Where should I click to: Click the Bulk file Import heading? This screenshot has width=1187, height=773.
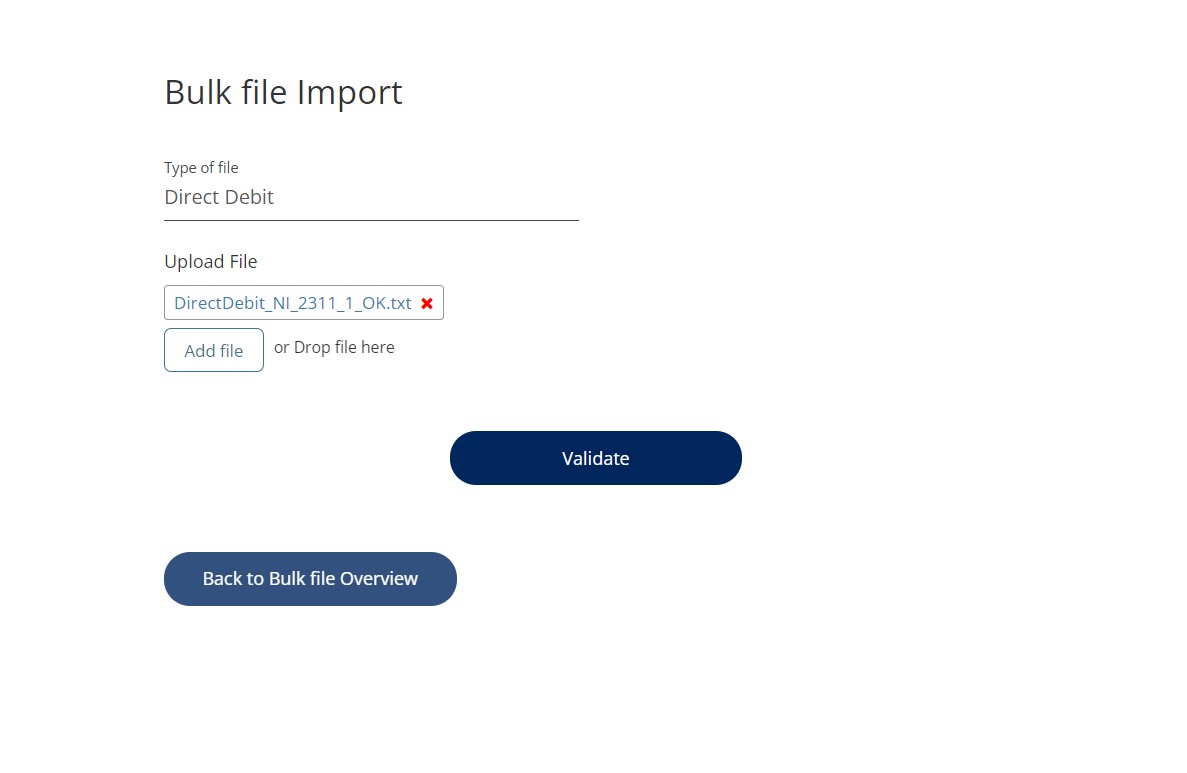(x=283, y=92)
